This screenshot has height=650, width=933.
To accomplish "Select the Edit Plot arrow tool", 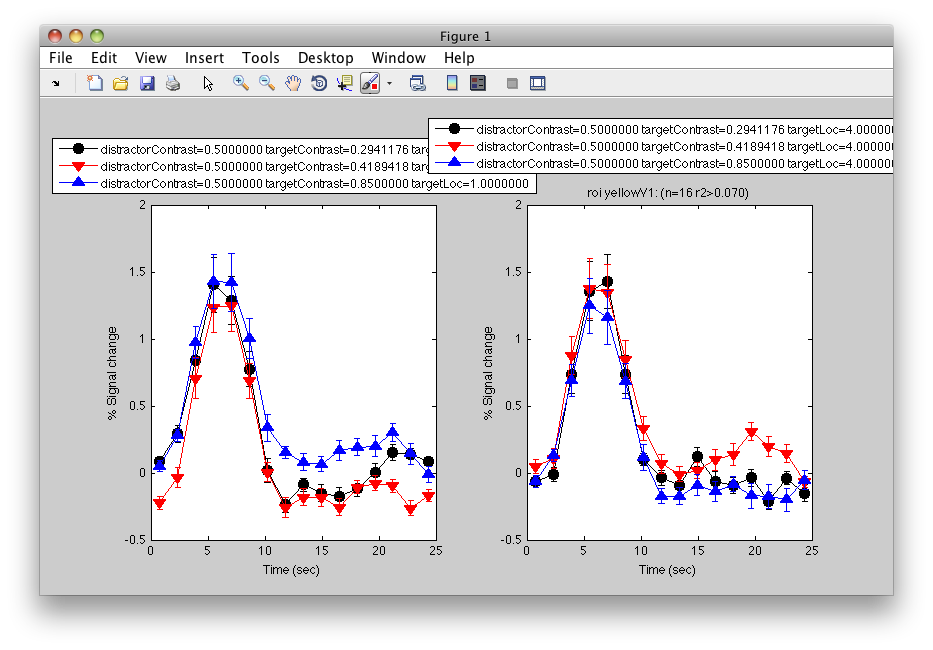I will 208,83.
